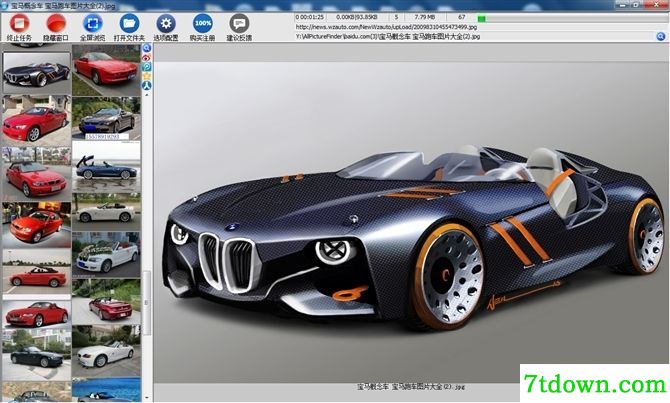The width and height of the screenshot is (670, 403).
Task: Select red convertible side-profile thumbnail
Action: coord(36,274)
